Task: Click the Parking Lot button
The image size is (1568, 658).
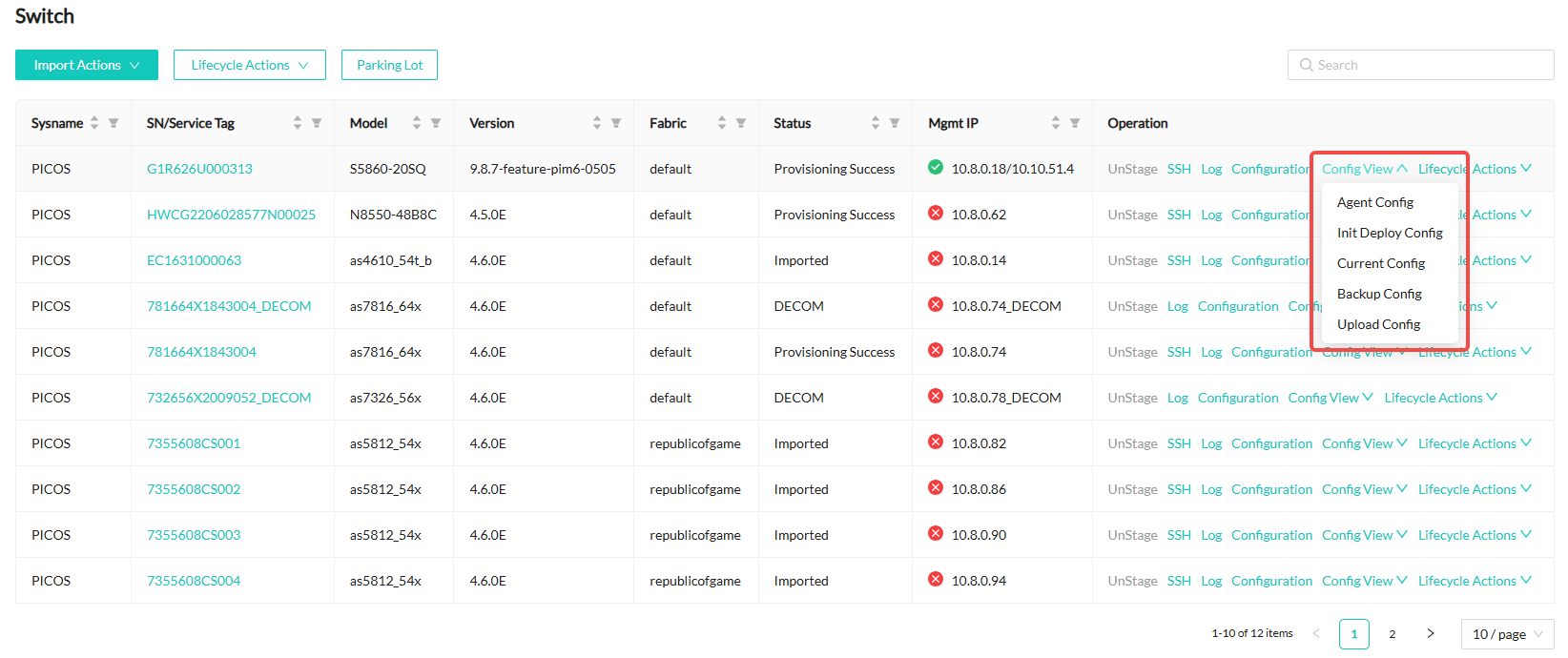Action: click(x=389, y=65)
